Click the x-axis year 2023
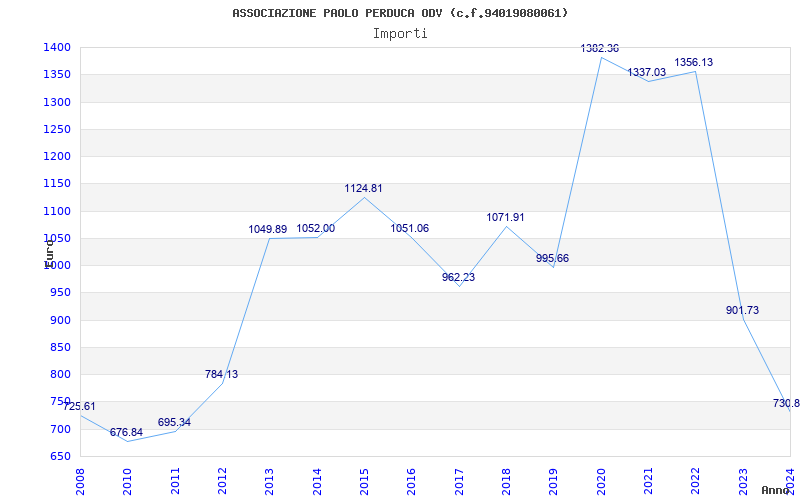The width and height of the screenshot is (800, 500). [742, 481]
